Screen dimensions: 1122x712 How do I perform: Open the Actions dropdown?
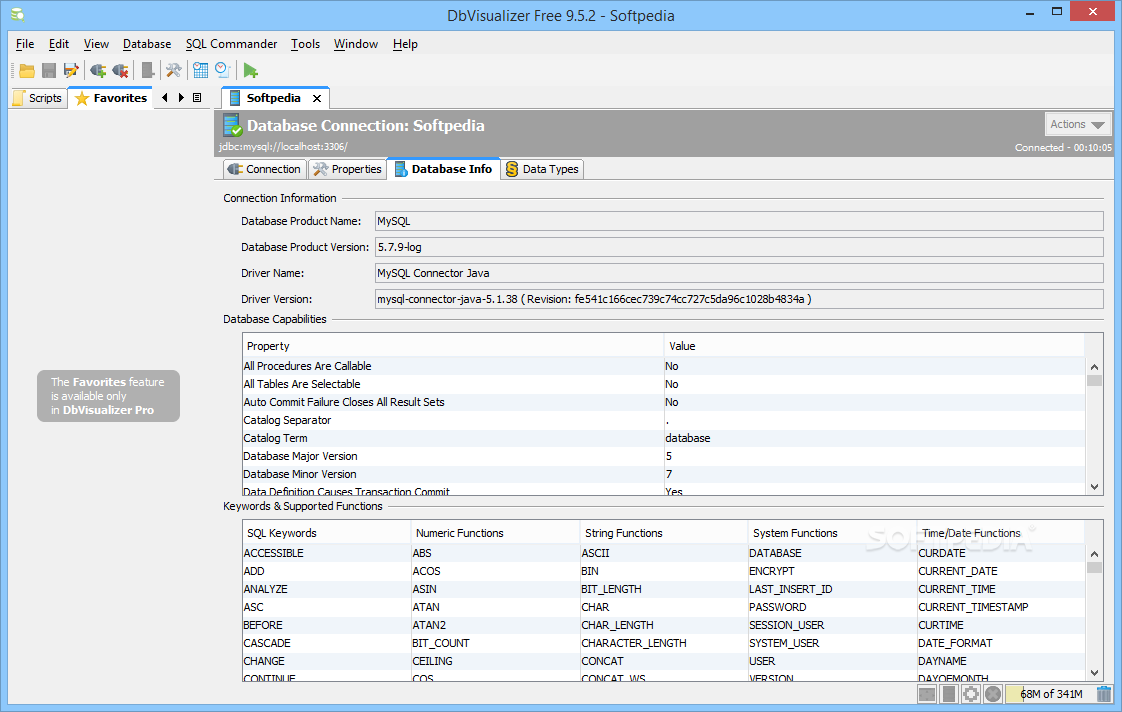click(x=1078, y=125)
